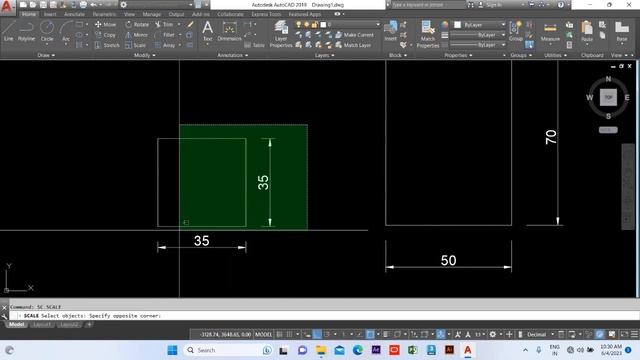Click Make Current layer button
Viewport: 640px width, 360px height.
click(x=354, y=35)
